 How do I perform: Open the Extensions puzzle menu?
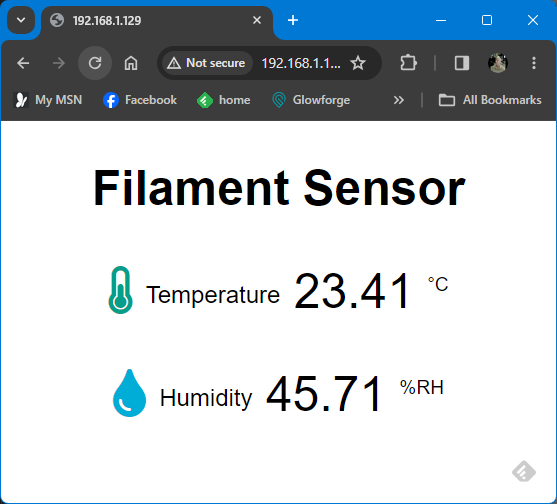point(408,63)
